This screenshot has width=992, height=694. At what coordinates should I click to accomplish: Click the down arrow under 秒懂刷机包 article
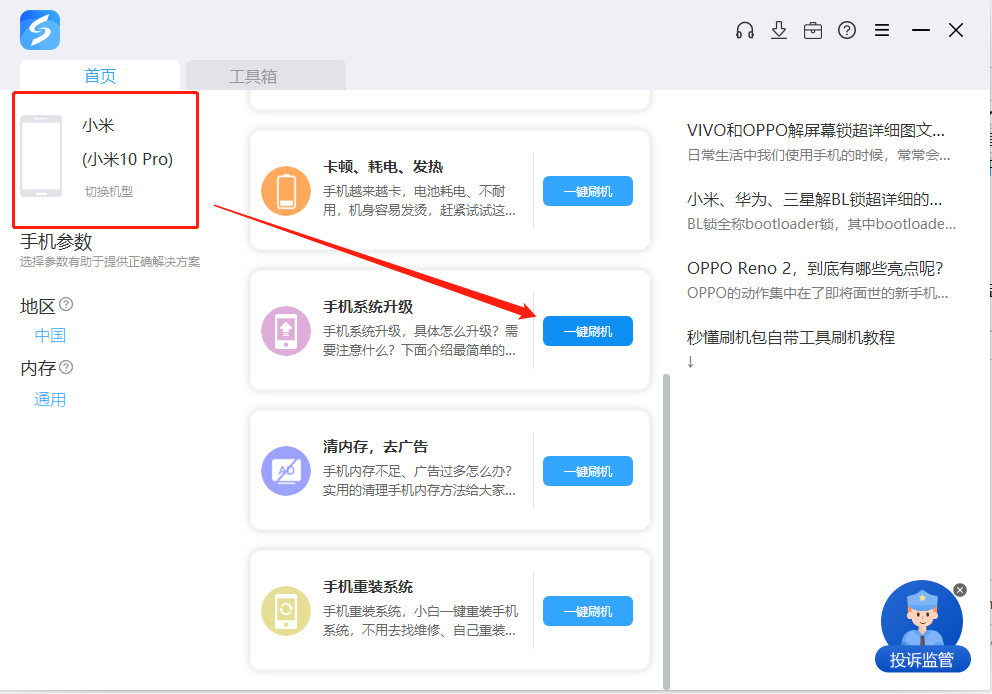(x=691, y=362)
